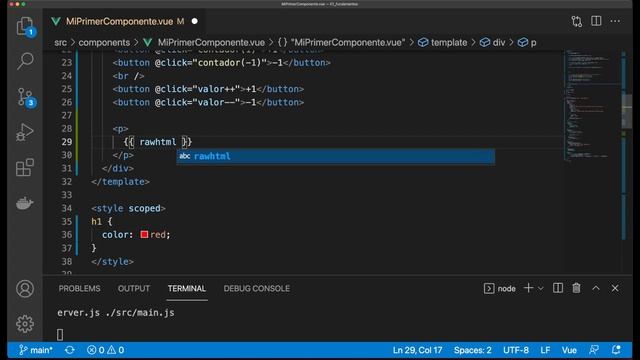This screenshot has height=360, width=640.
Task: Synchronize changes in status bar
Action: coord(70,350)
